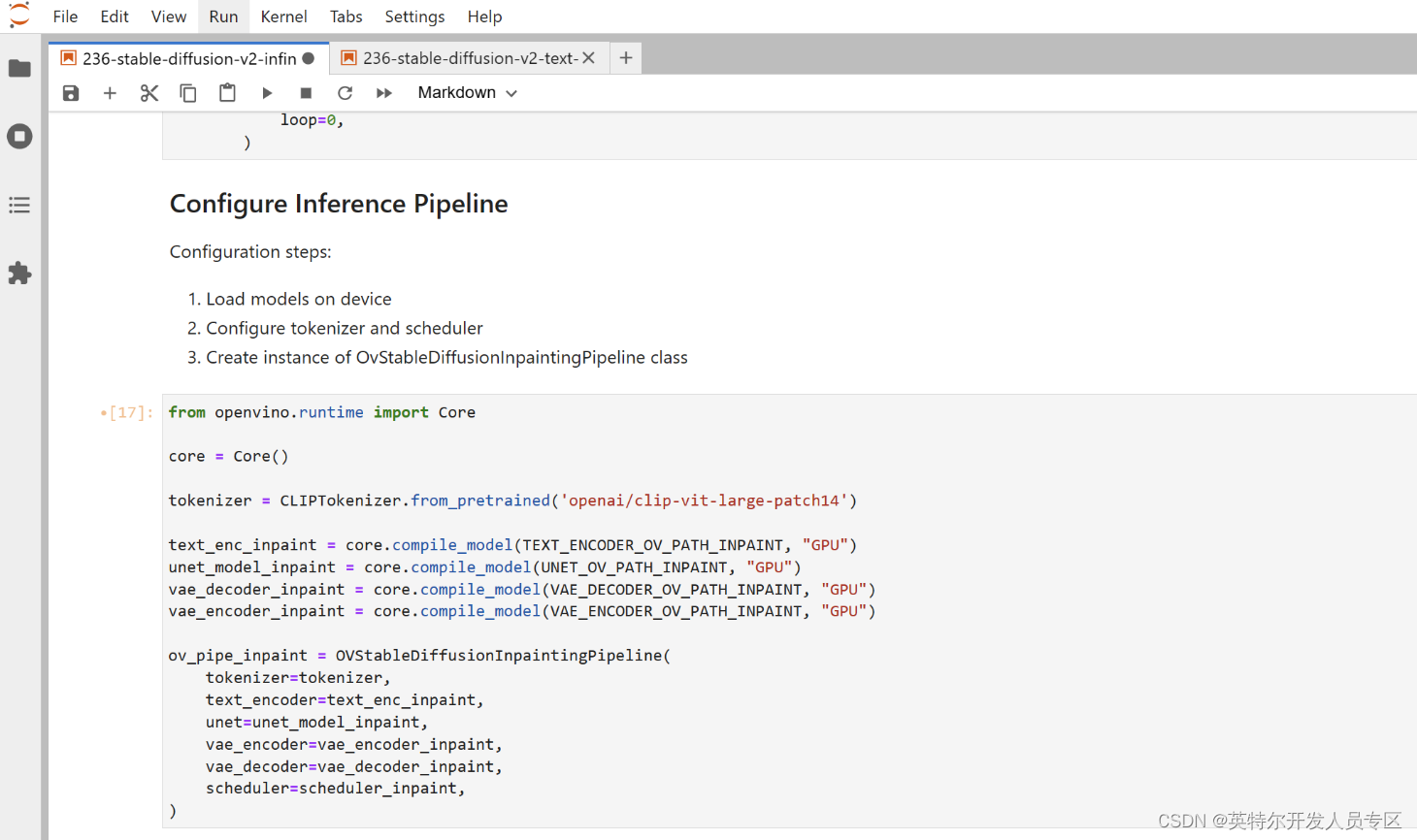Restart kernel and run all cells
The image size is (1417, 840).
pyautogui.click(x=384, y=93)
